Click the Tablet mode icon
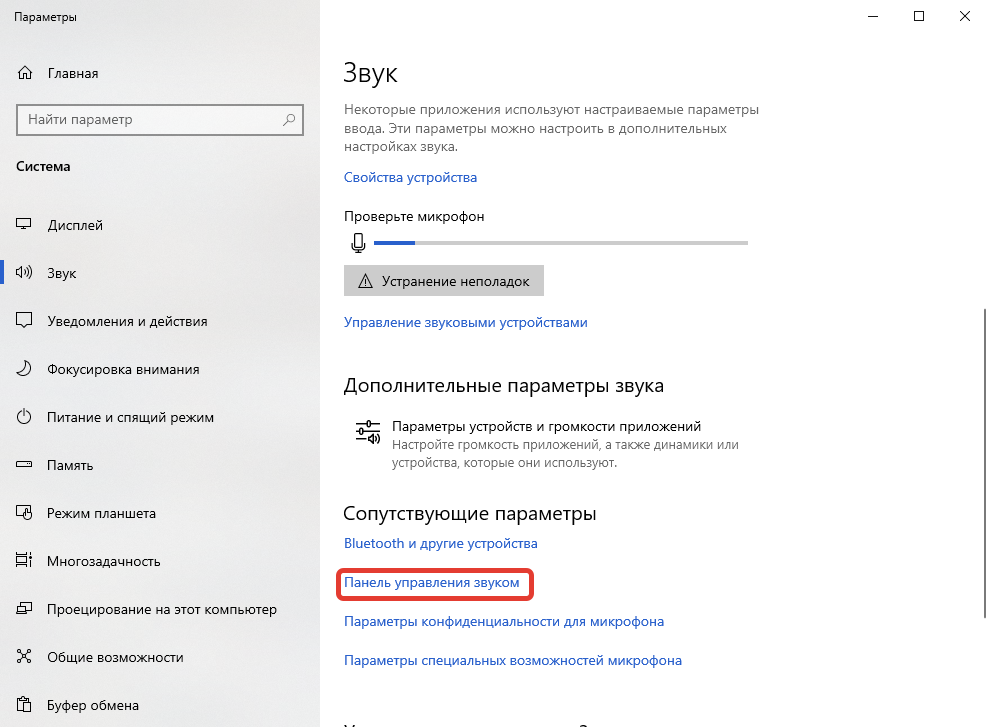988x727 pixels. tap(26, 513)
